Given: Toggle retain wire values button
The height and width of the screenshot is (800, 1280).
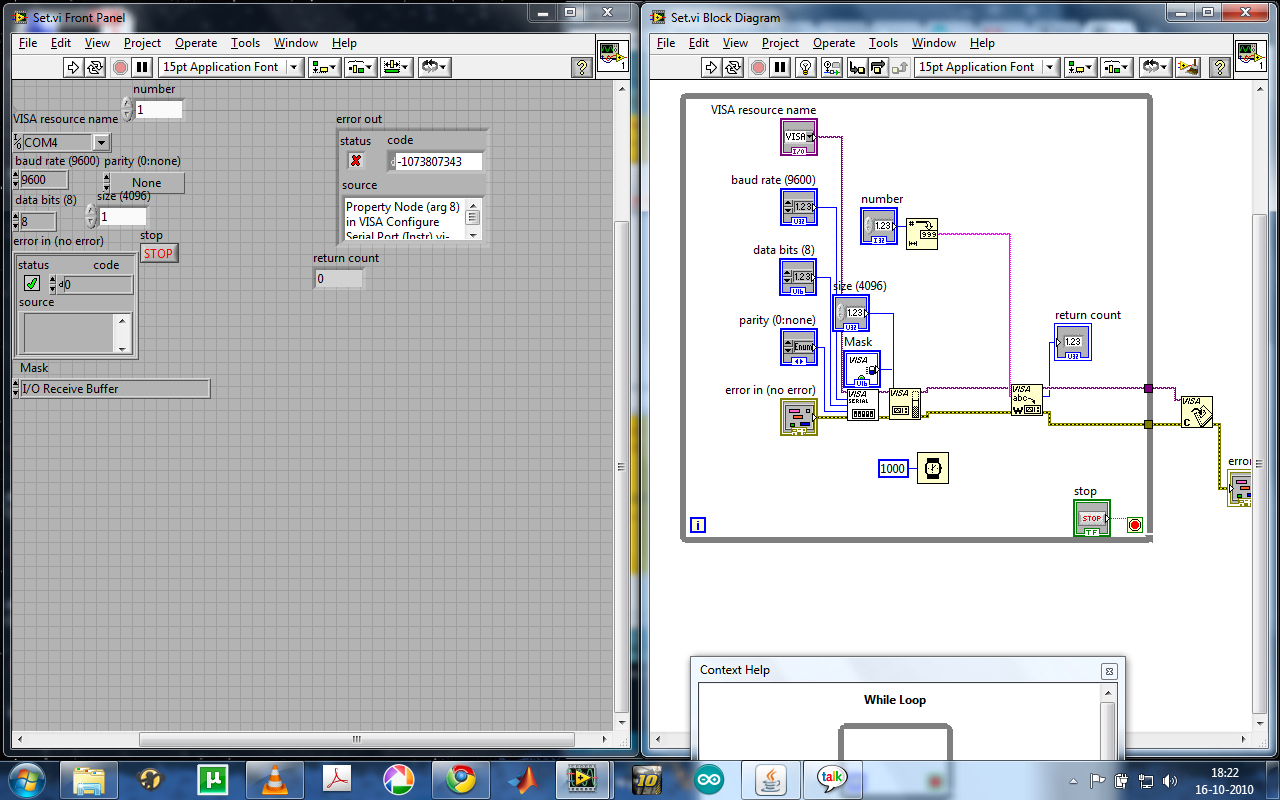Looking at the screenshot, I should 832,67.
